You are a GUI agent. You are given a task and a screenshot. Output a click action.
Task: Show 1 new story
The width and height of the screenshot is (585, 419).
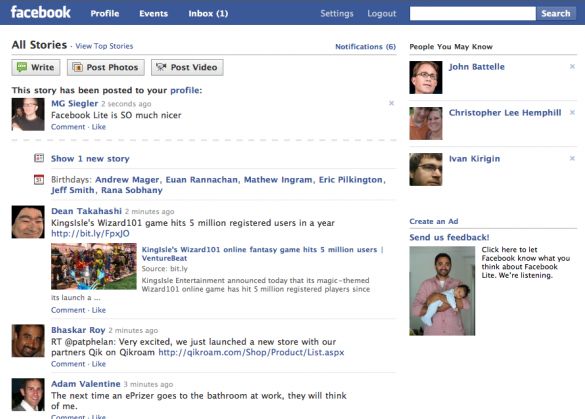click(x=90, y=159)
